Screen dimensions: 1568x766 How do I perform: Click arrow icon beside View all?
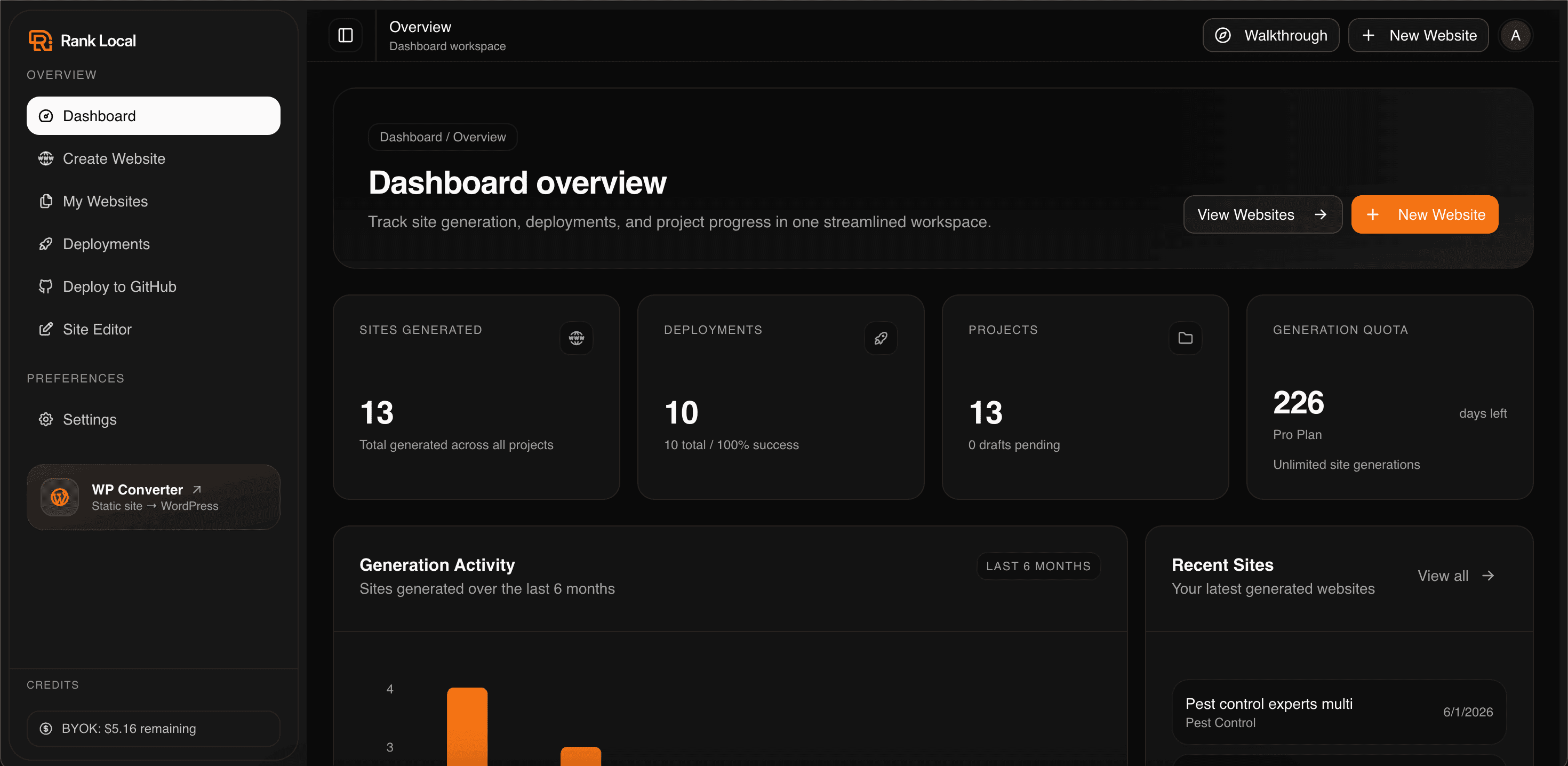(1487, 576)
